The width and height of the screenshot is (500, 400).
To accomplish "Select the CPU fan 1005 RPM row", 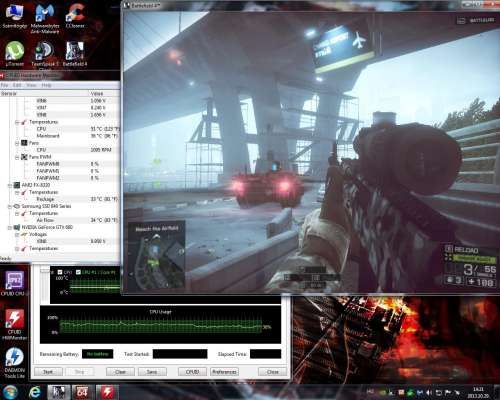I will (60, 150).
